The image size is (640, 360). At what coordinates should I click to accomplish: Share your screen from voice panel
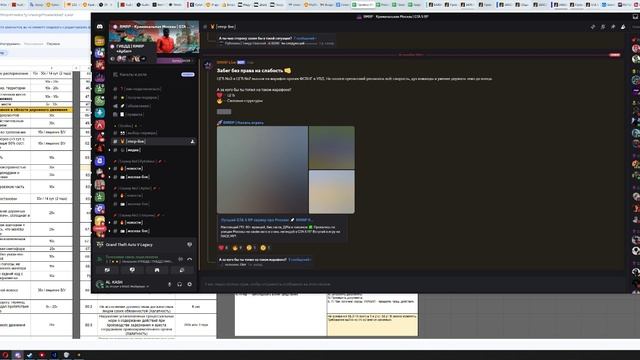coord(132,270)
